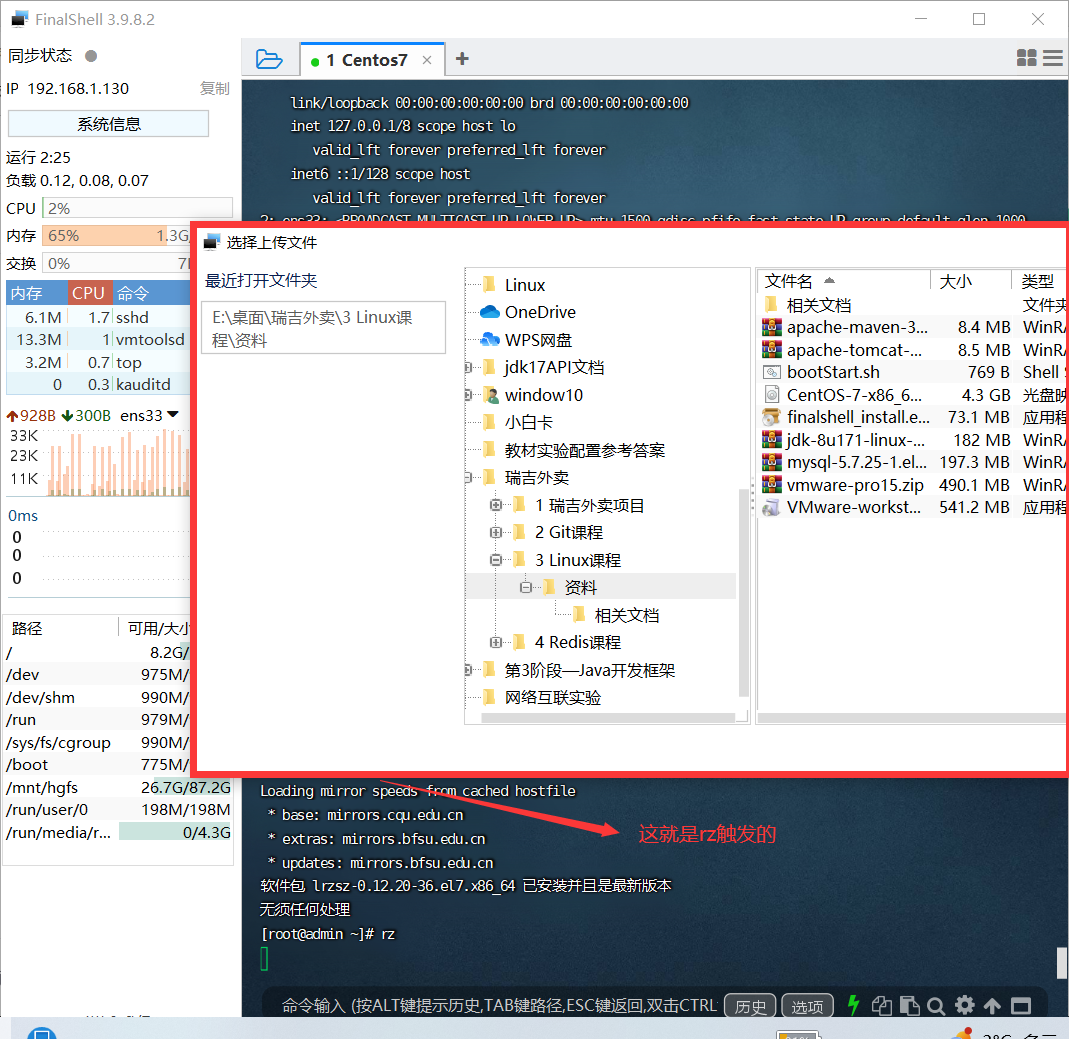The width and height of the screenshot is (1069, 1039).
Task: Click the command input field at the bottom
Action: [499, 1006]
